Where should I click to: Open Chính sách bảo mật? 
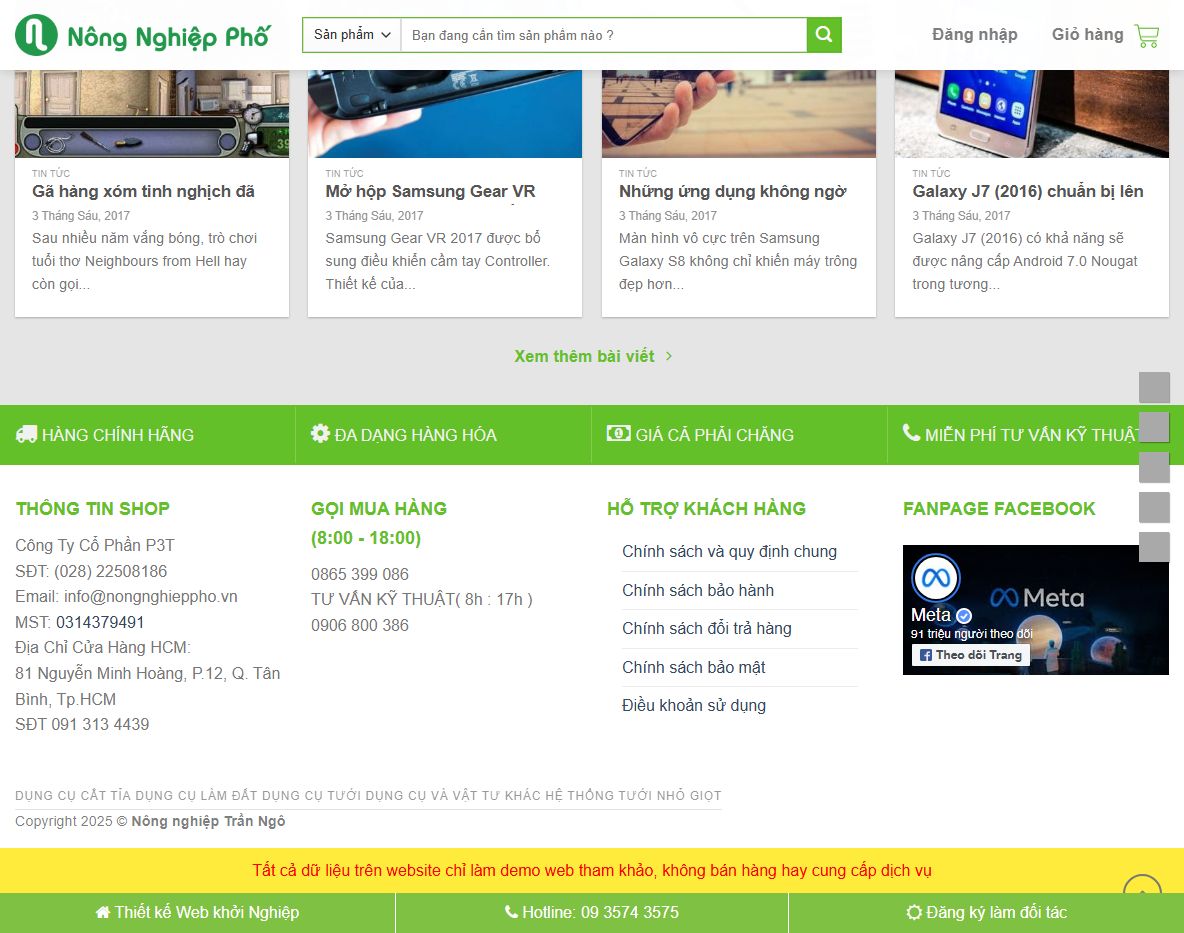(693, 667)
